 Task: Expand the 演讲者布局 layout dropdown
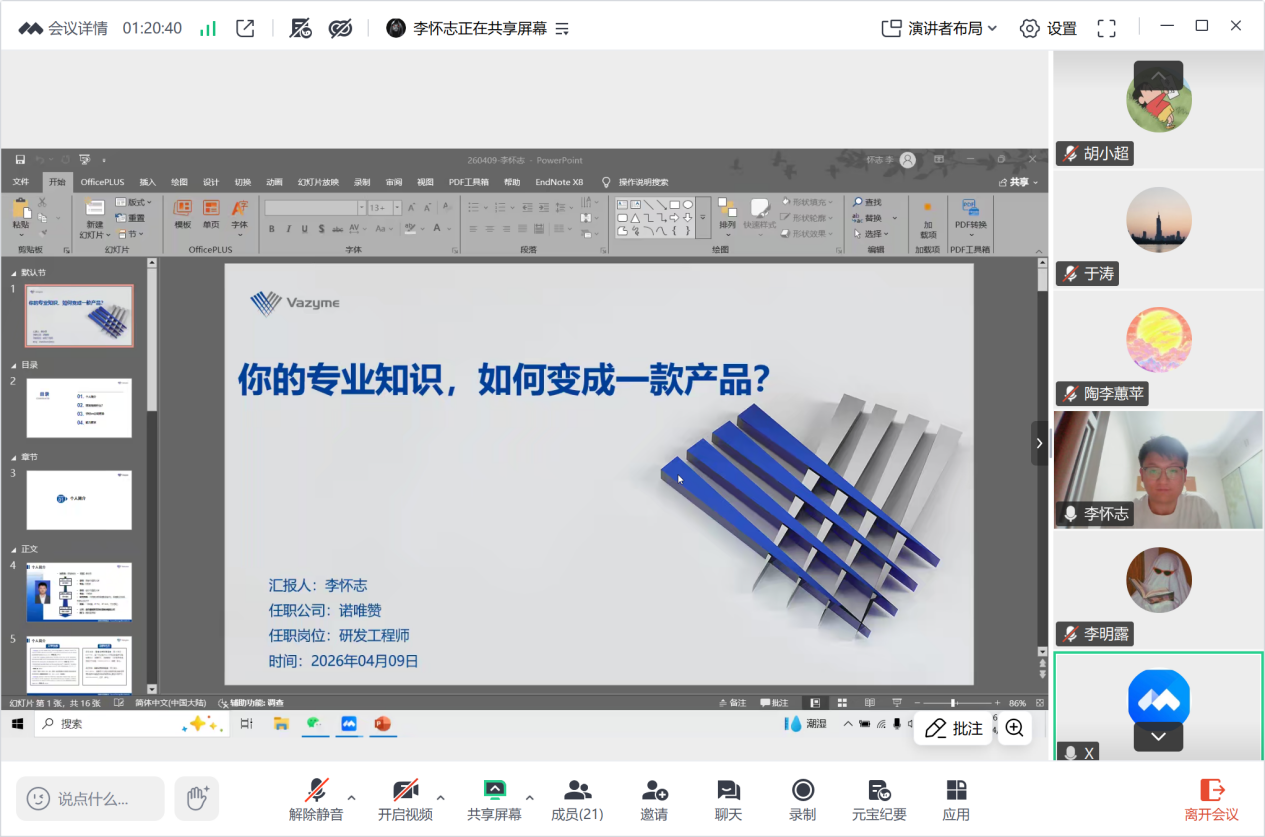tap(939, 28)
